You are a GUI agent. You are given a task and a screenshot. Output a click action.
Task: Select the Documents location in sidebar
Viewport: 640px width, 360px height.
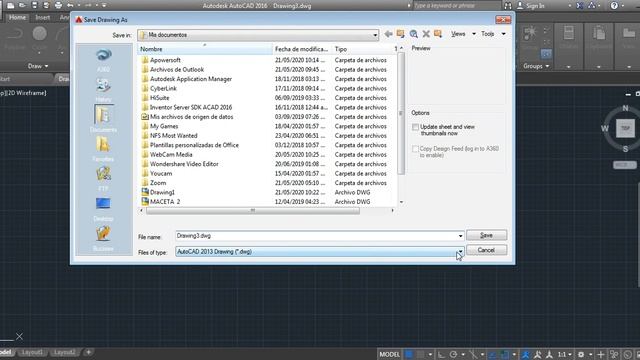pos(103,119)
